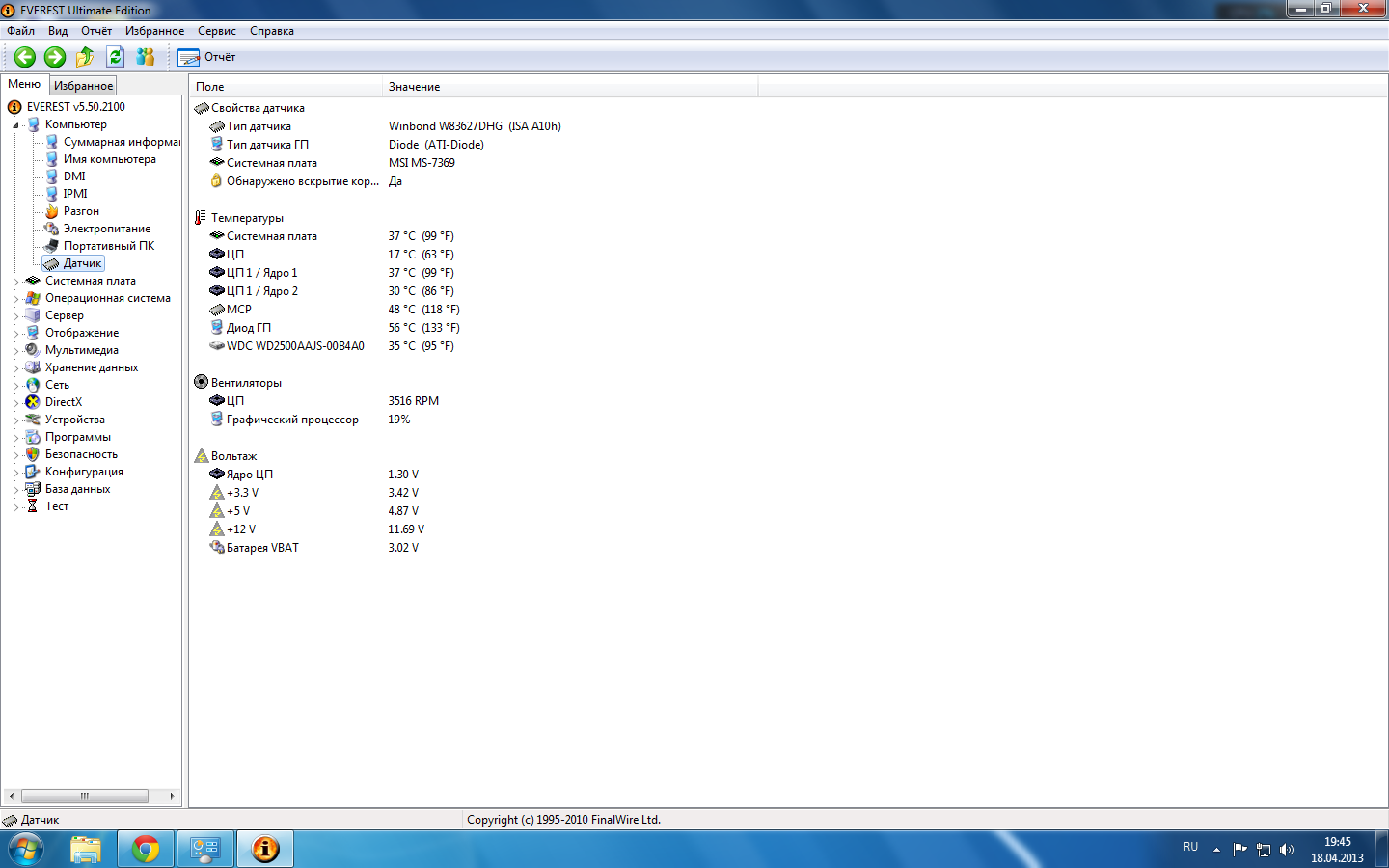Open Windows Explorer from the taskbar

86,850
